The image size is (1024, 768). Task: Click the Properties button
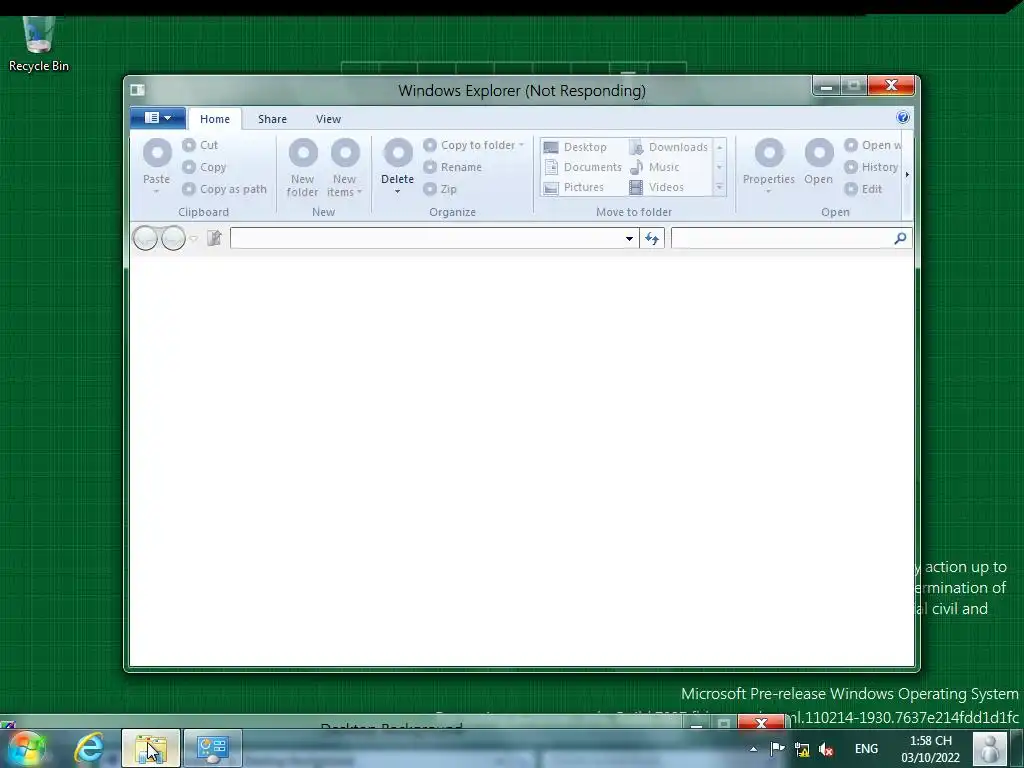tap(769, 166)
